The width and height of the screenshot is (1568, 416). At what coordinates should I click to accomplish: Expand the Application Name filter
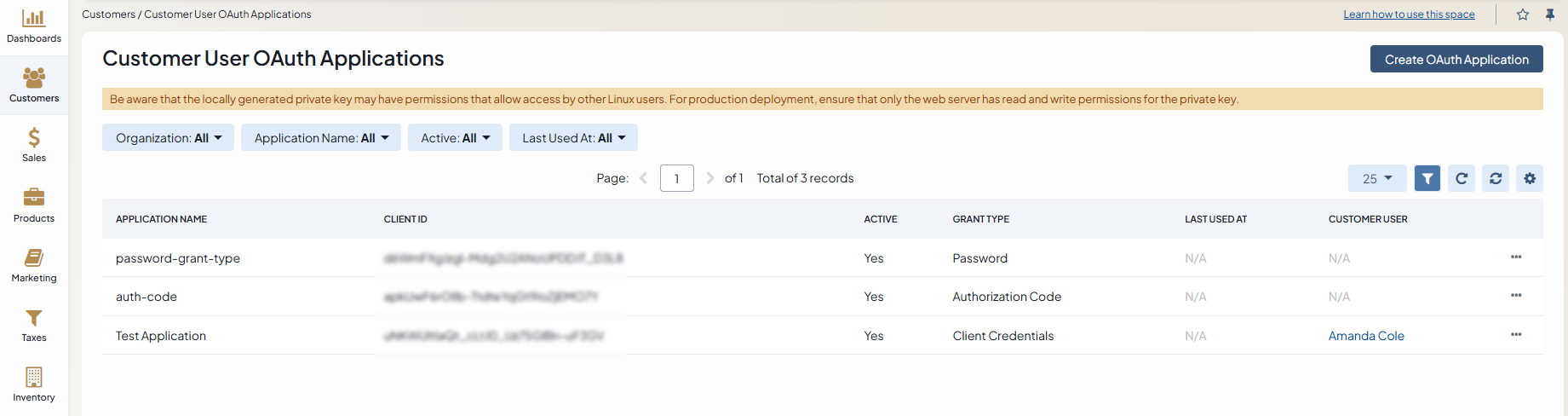coord(321,138)
